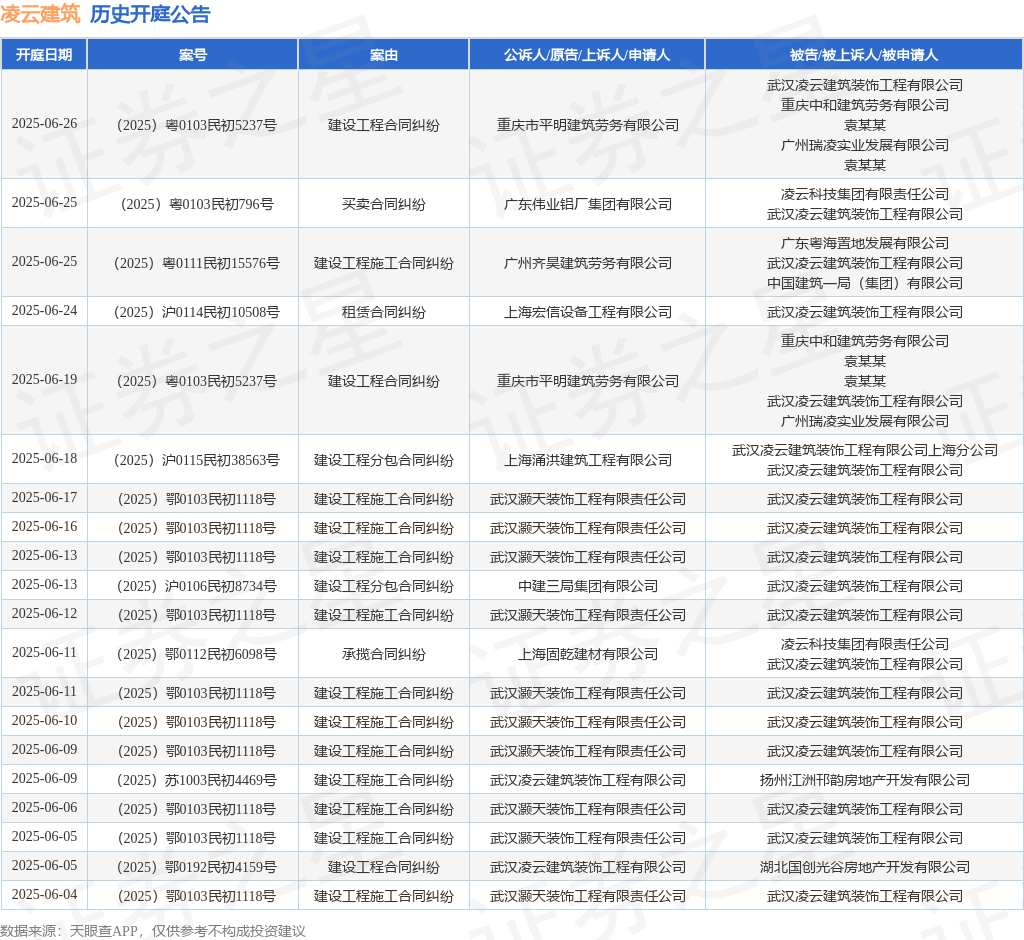Select the date cell 2025-06-19
Screen dimensions: 1024x940
(44, 380)
